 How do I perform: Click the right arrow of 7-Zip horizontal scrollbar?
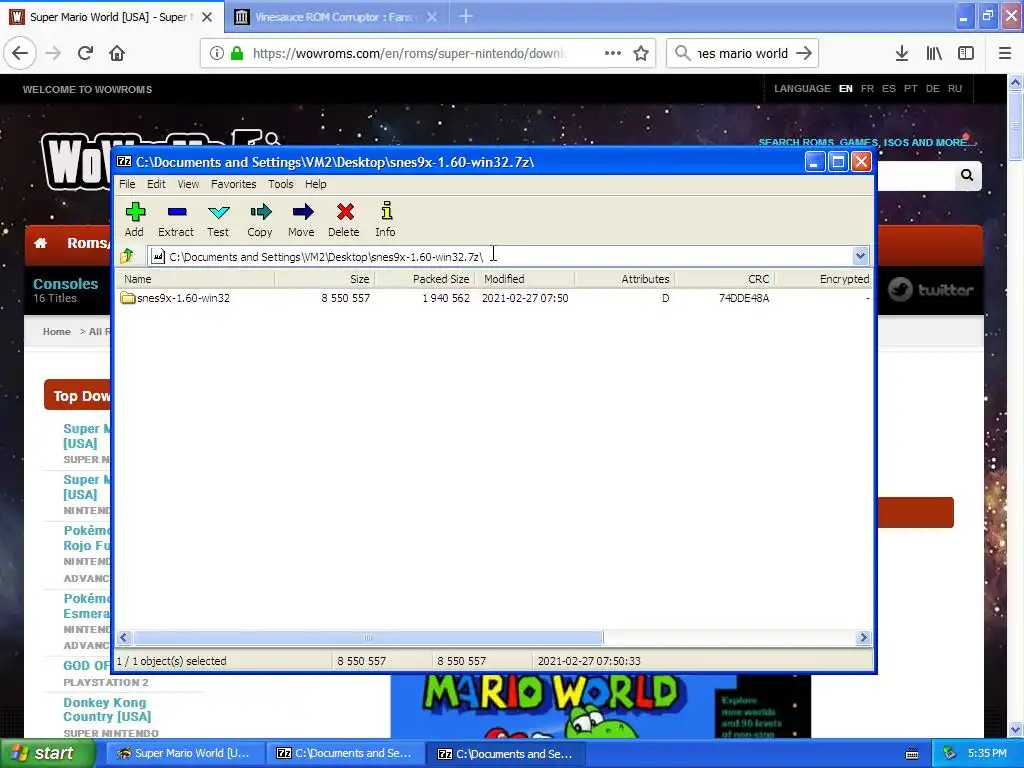tap(863, 637)
